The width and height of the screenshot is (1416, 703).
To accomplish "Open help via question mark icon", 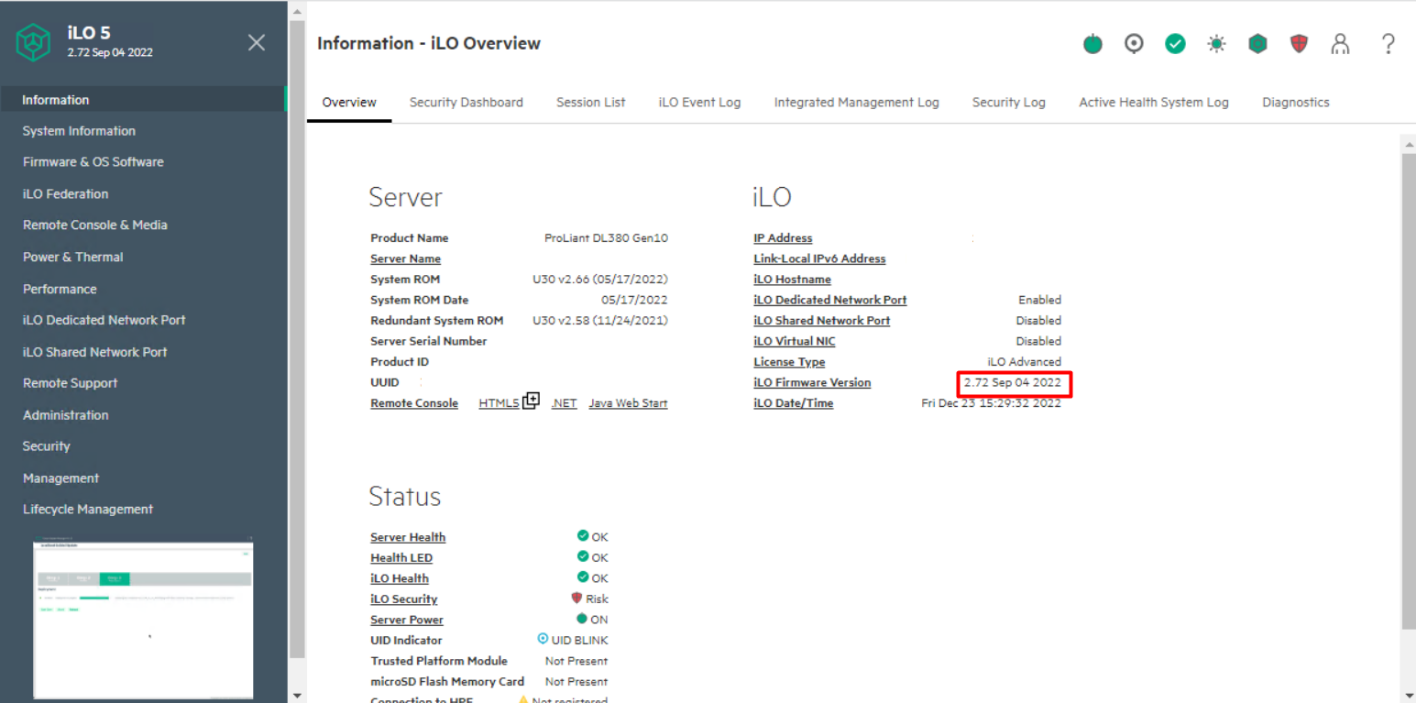I will [x=1388, y=43].
